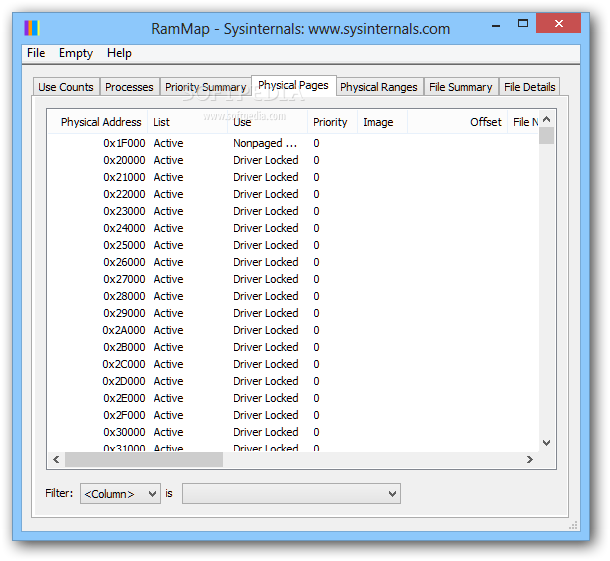Select the row with address 0x30000
Image resolution: width=610 pixels, height=561 pixels.
[x=293, y=432]
